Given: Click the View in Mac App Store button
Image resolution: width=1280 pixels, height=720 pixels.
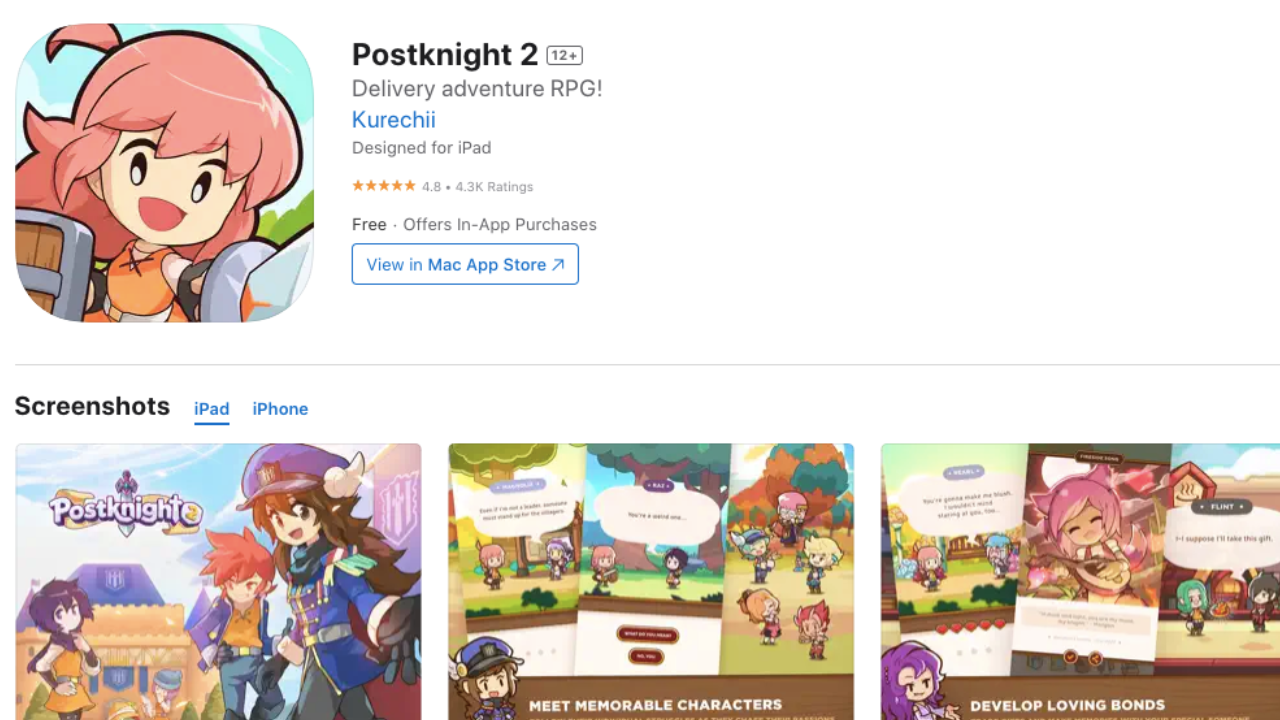Looking at the screenshot, I should click(x=465, y=264).
